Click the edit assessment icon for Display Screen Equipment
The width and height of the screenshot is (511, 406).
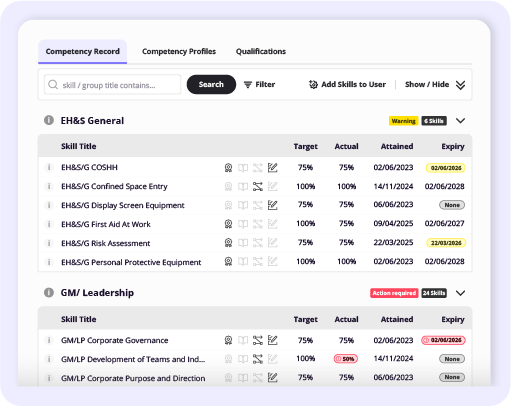(x=273, y=205)
